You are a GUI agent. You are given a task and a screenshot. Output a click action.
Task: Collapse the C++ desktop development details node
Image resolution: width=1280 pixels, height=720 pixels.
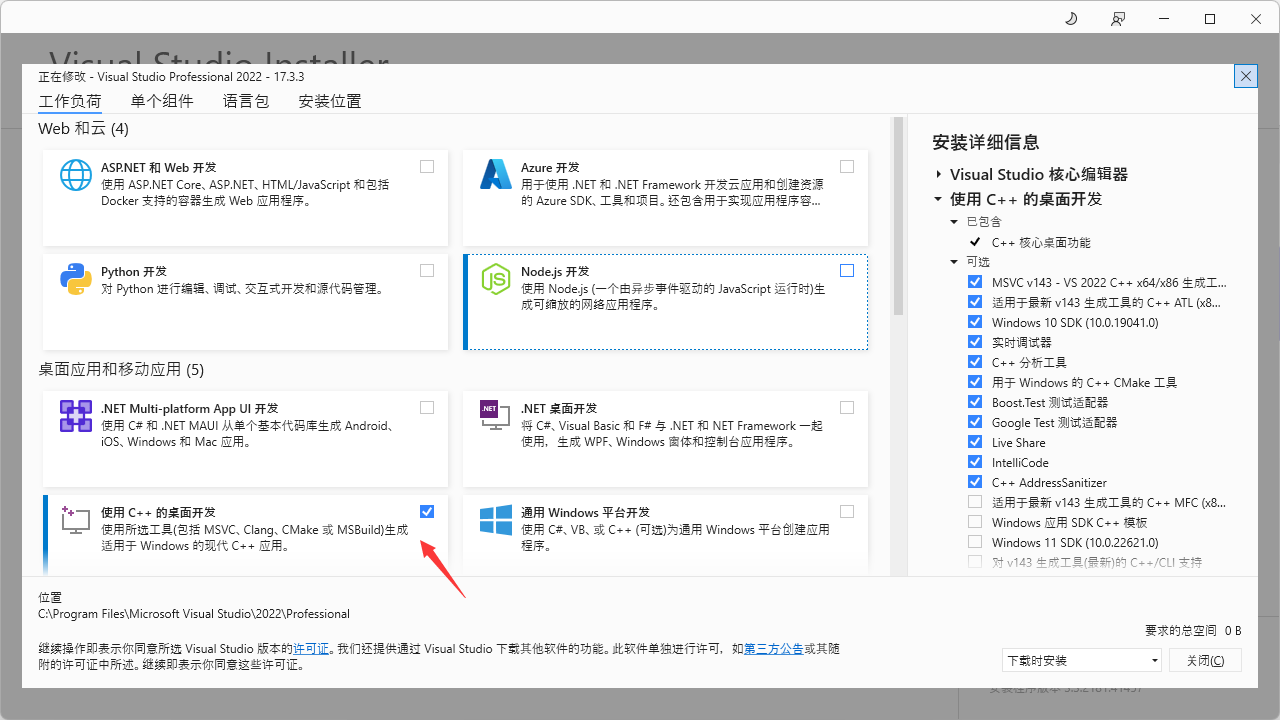tap(938, 199)
